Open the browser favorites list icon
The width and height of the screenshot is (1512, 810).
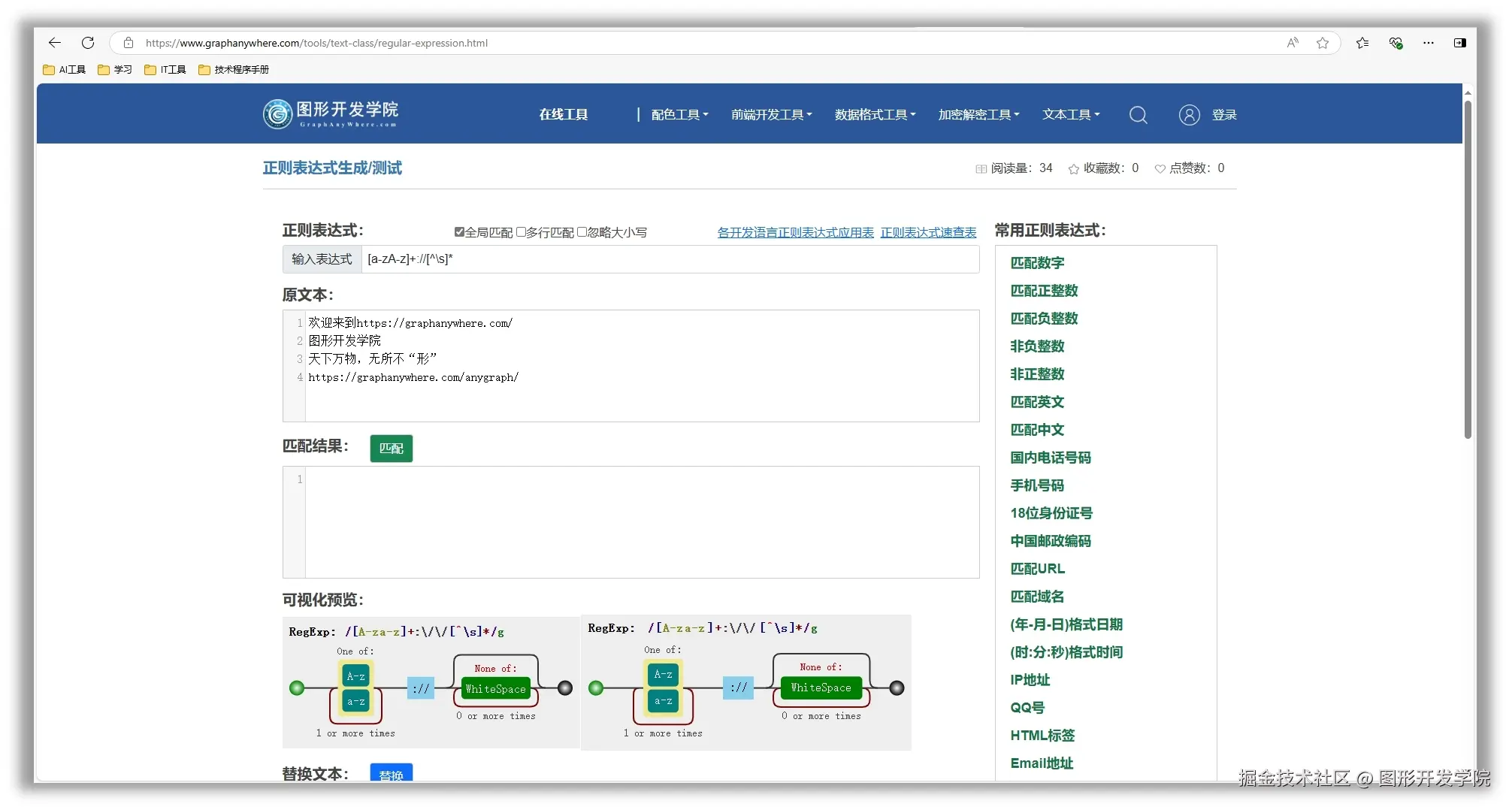coord(1362,43)
